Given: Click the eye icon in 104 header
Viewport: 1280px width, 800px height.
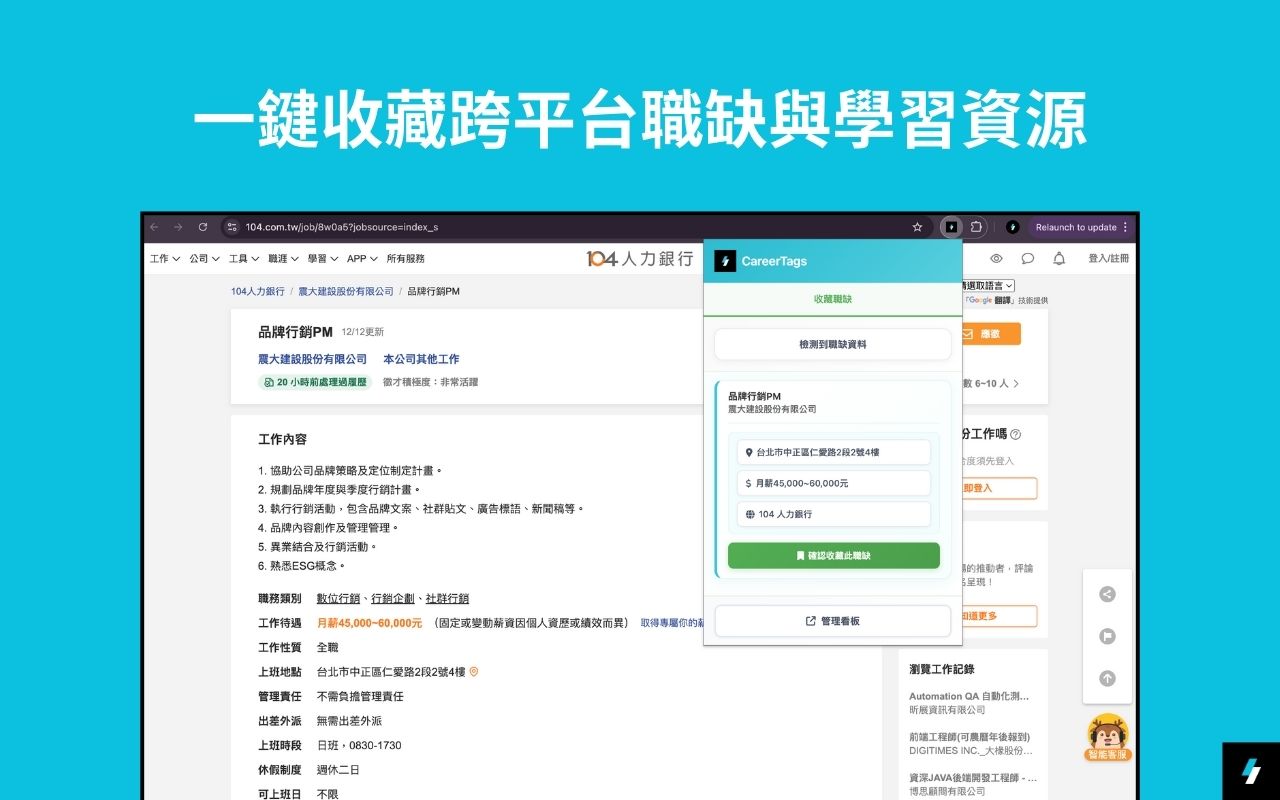Looking at the screenshot, I should [995, 258].
